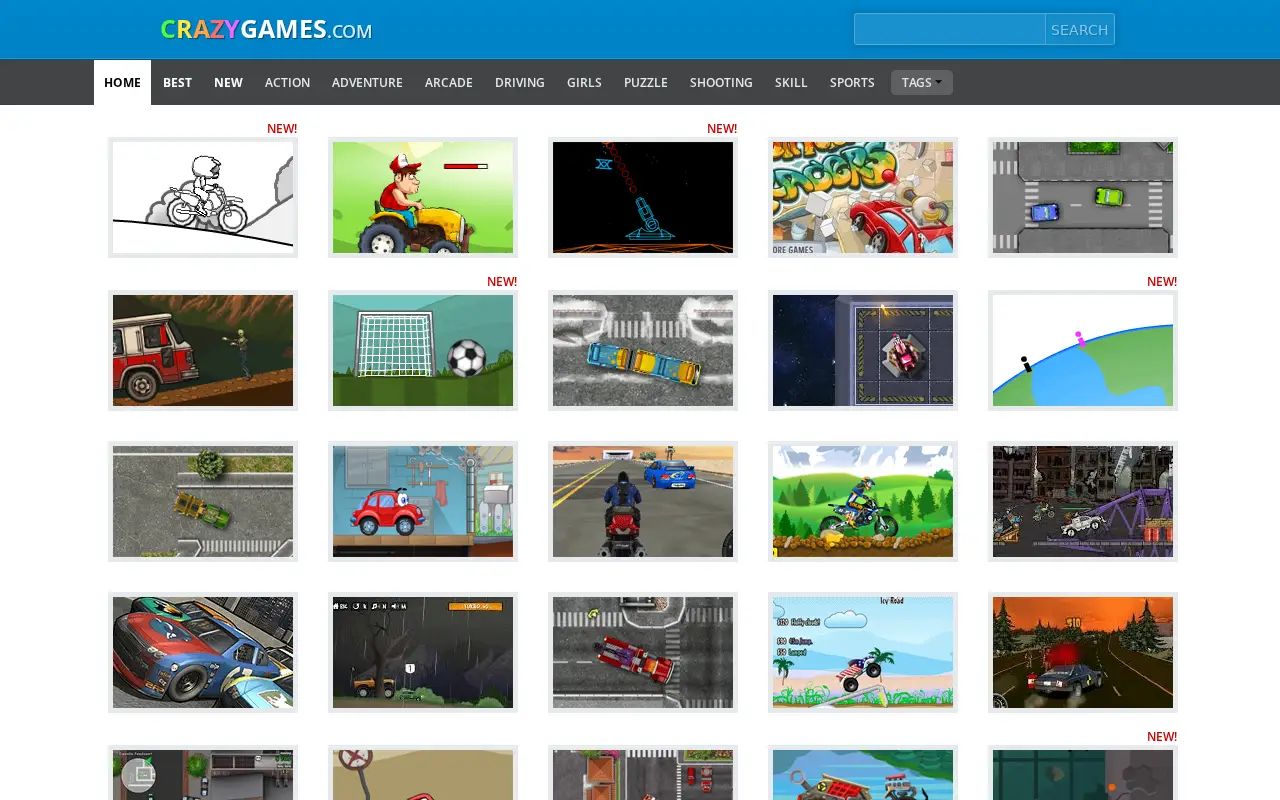Go to the ARCADE category

point(448,82)
